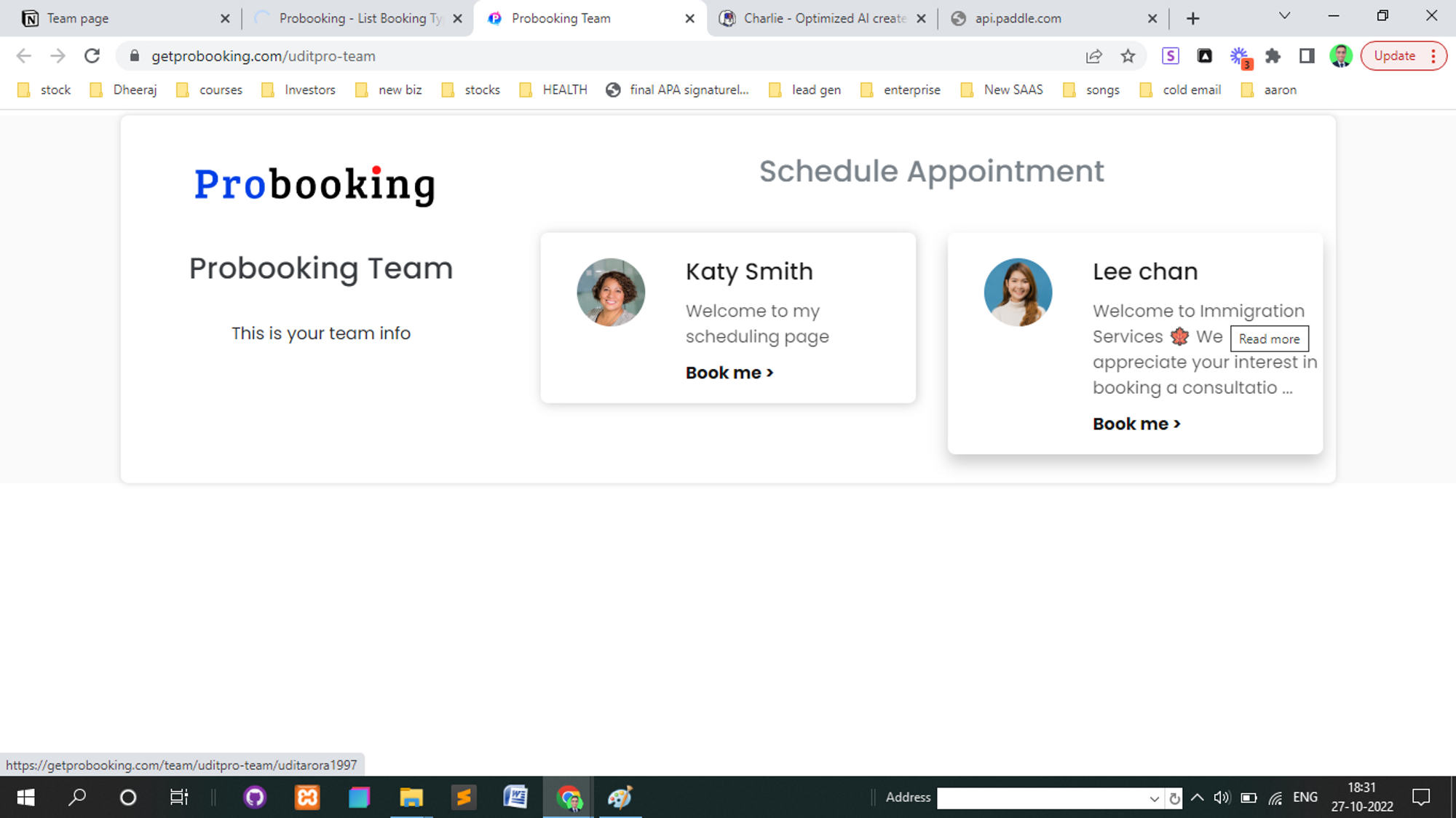Screen dimensions: 1456x818
Task: Book Katy Smith via Book me
Action: (729, 373)
